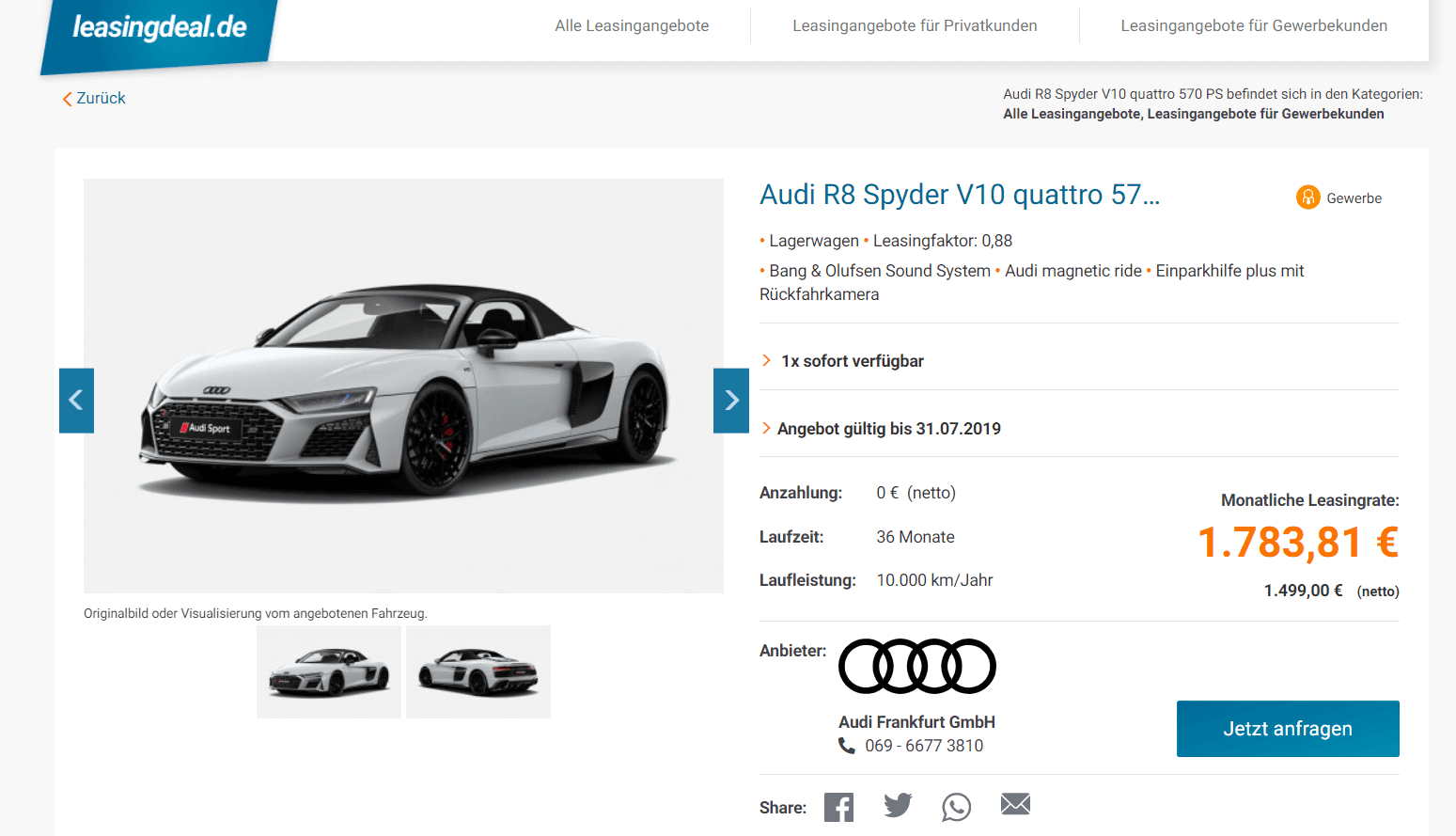Click the orange Gewerbe badge icon

pos(1308,197)
